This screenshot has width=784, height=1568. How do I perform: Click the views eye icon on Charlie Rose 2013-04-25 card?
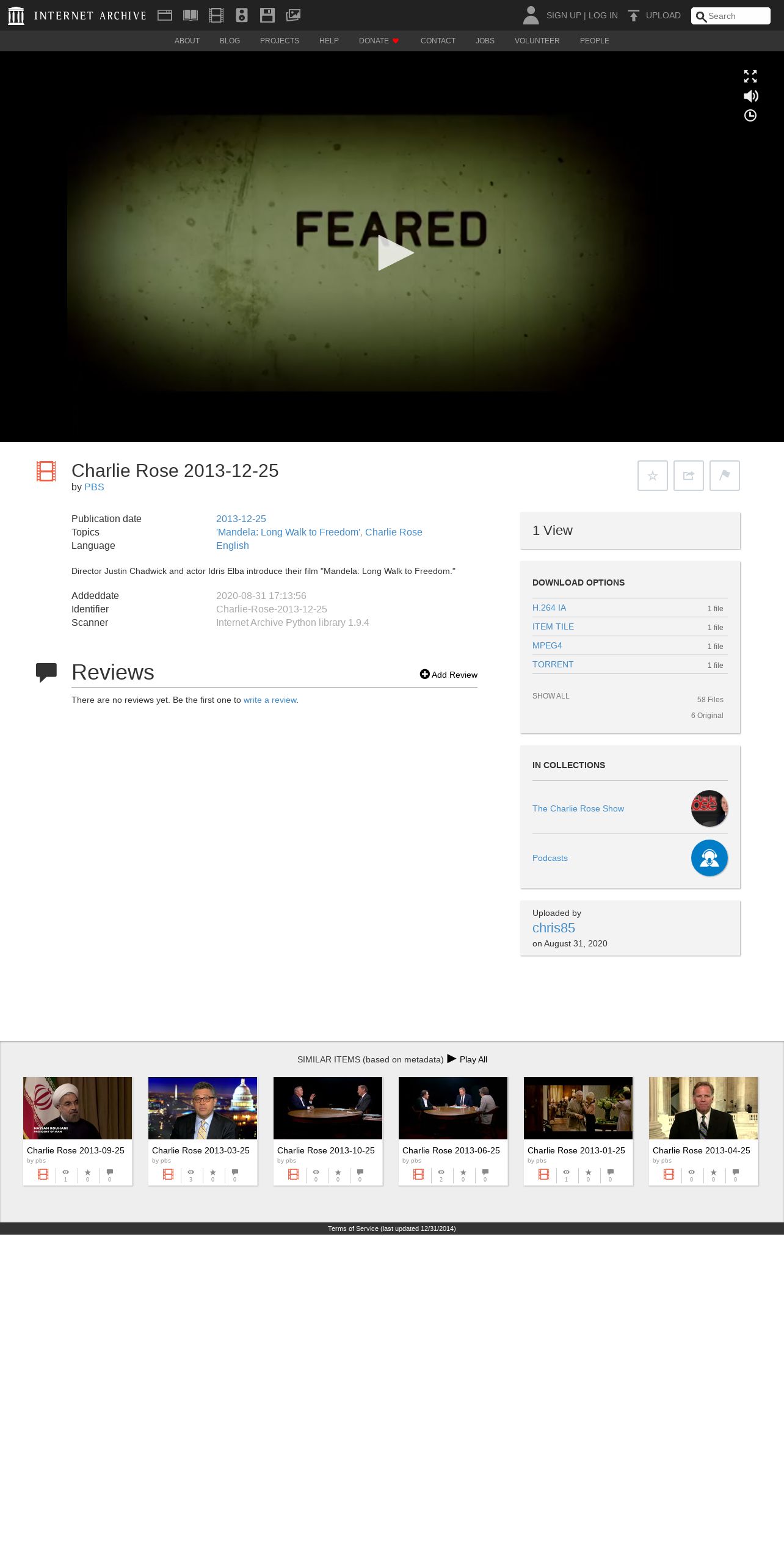[x=691, y=1173]
